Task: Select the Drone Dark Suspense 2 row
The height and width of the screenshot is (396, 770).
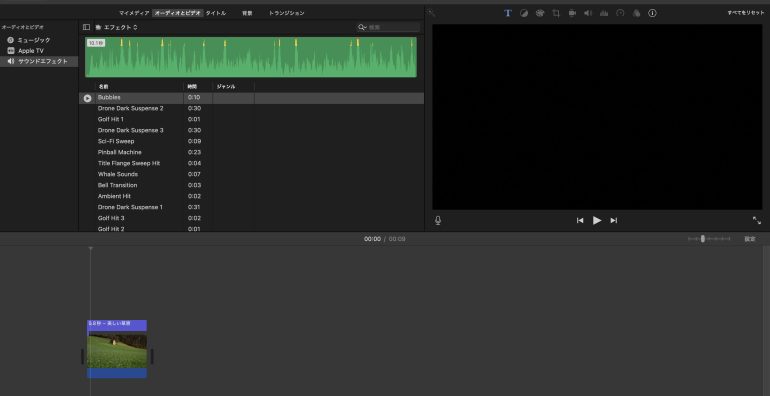Action: 251,109
